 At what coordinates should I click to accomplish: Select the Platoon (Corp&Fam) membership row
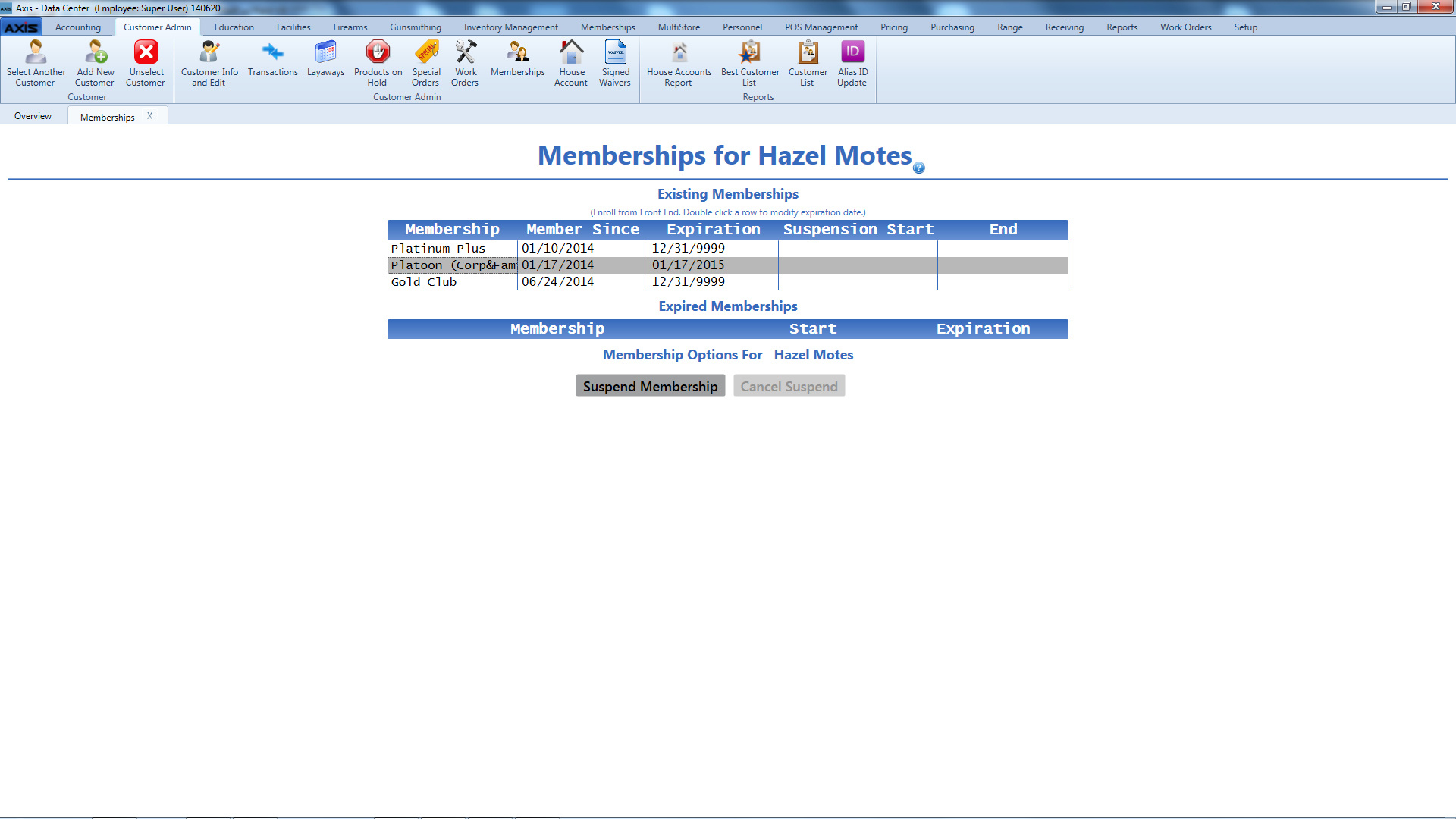pyautogui.click(x=727, y=265)
